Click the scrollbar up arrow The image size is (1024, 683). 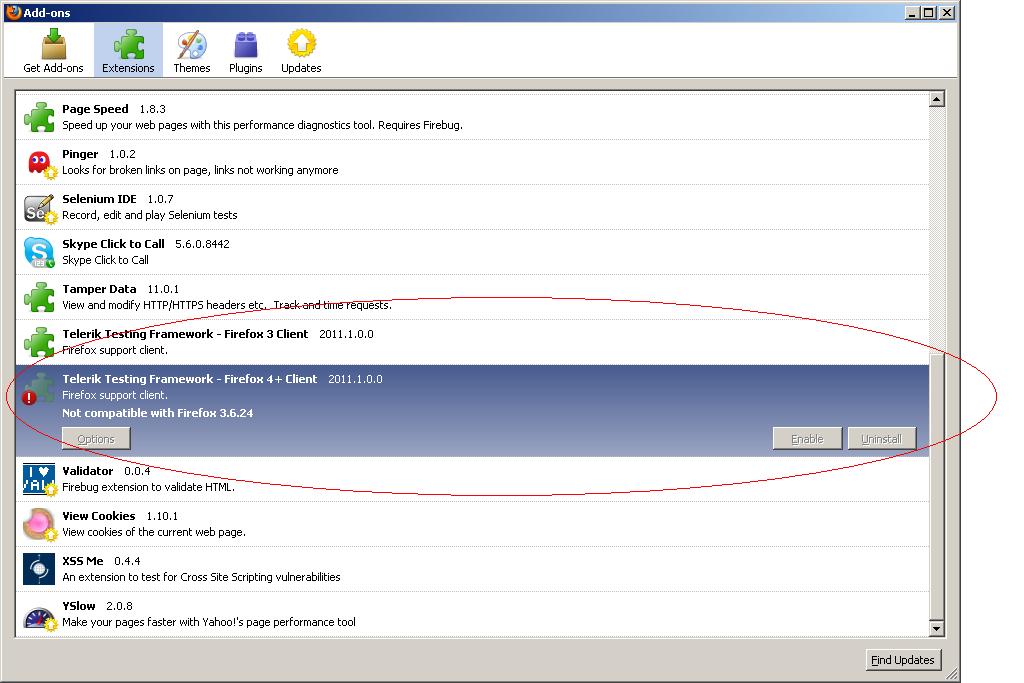(x=936, y=99)
